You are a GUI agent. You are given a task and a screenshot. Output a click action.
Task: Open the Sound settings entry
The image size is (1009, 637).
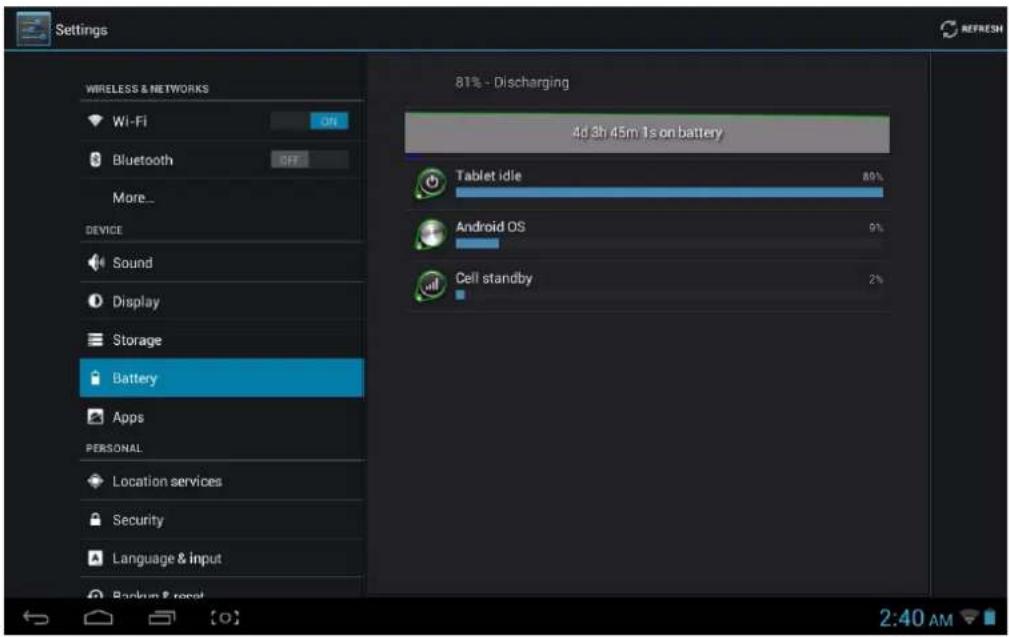222,263
